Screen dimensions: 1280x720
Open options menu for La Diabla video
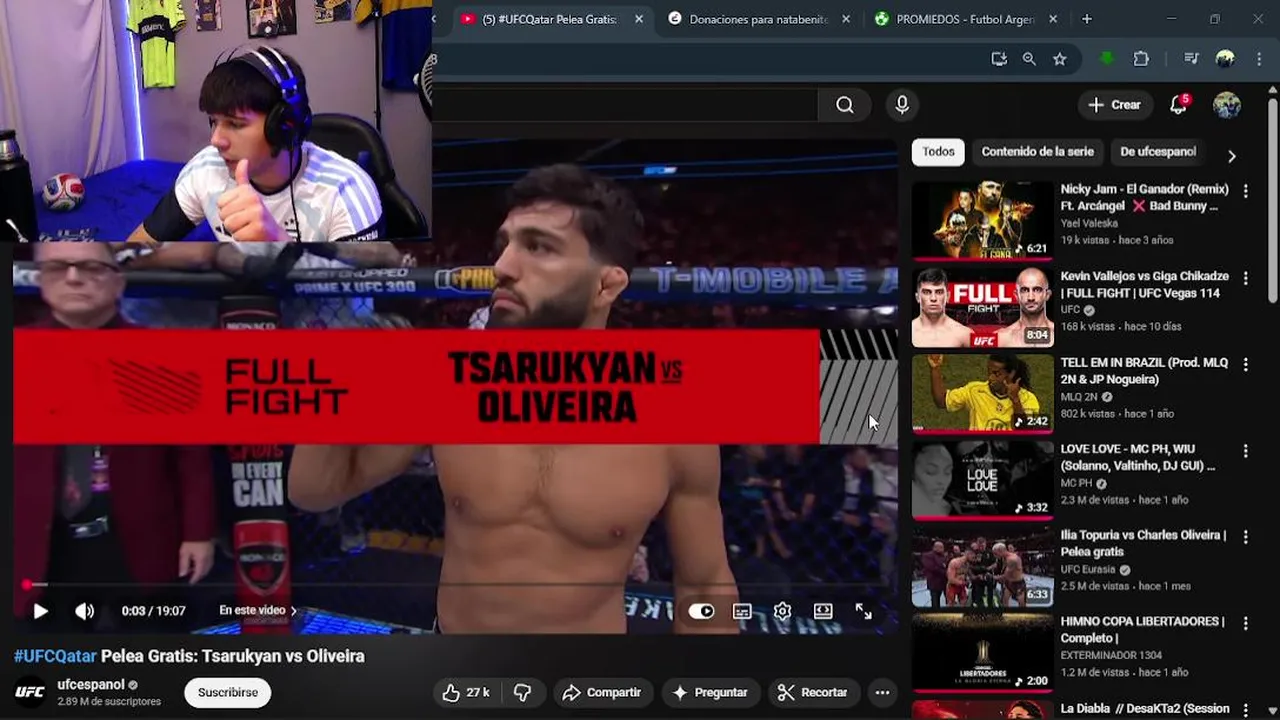pyautogui.click(x=1246, y=709)
